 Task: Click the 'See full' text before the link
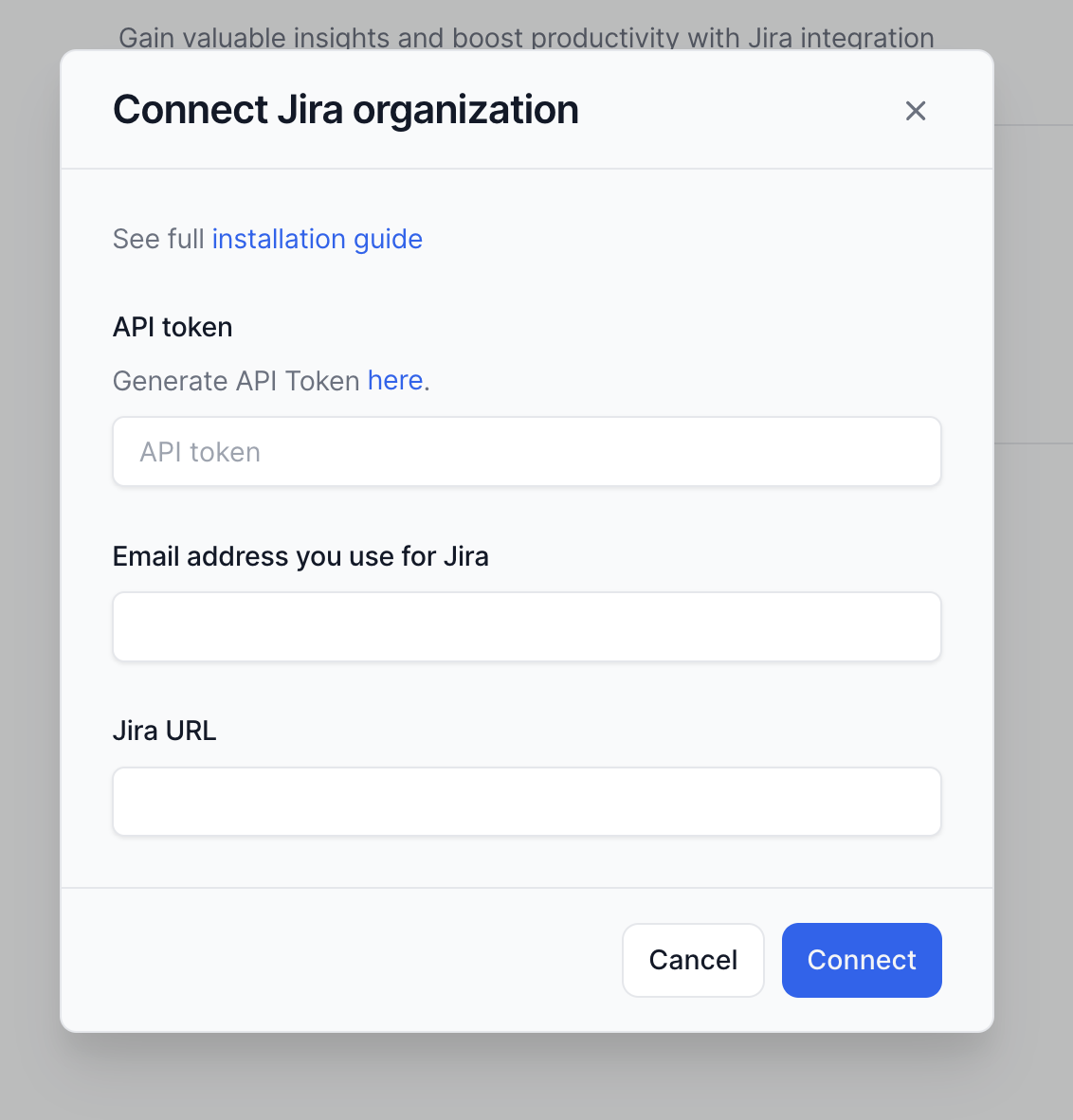click(157, 239)
